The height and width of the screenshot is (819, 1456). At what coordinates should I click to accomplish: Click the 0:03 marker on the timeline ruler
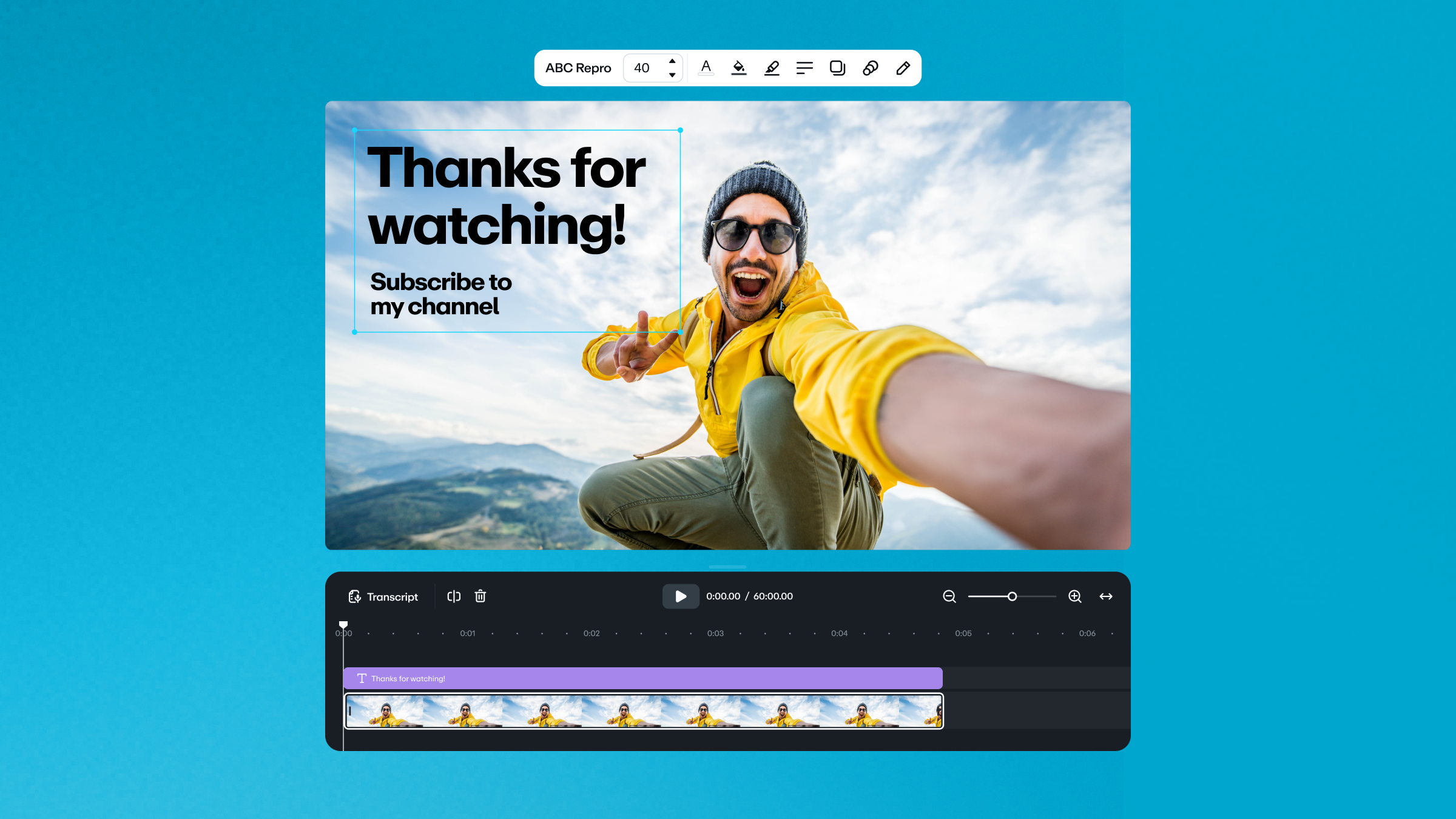pos(715,633)
